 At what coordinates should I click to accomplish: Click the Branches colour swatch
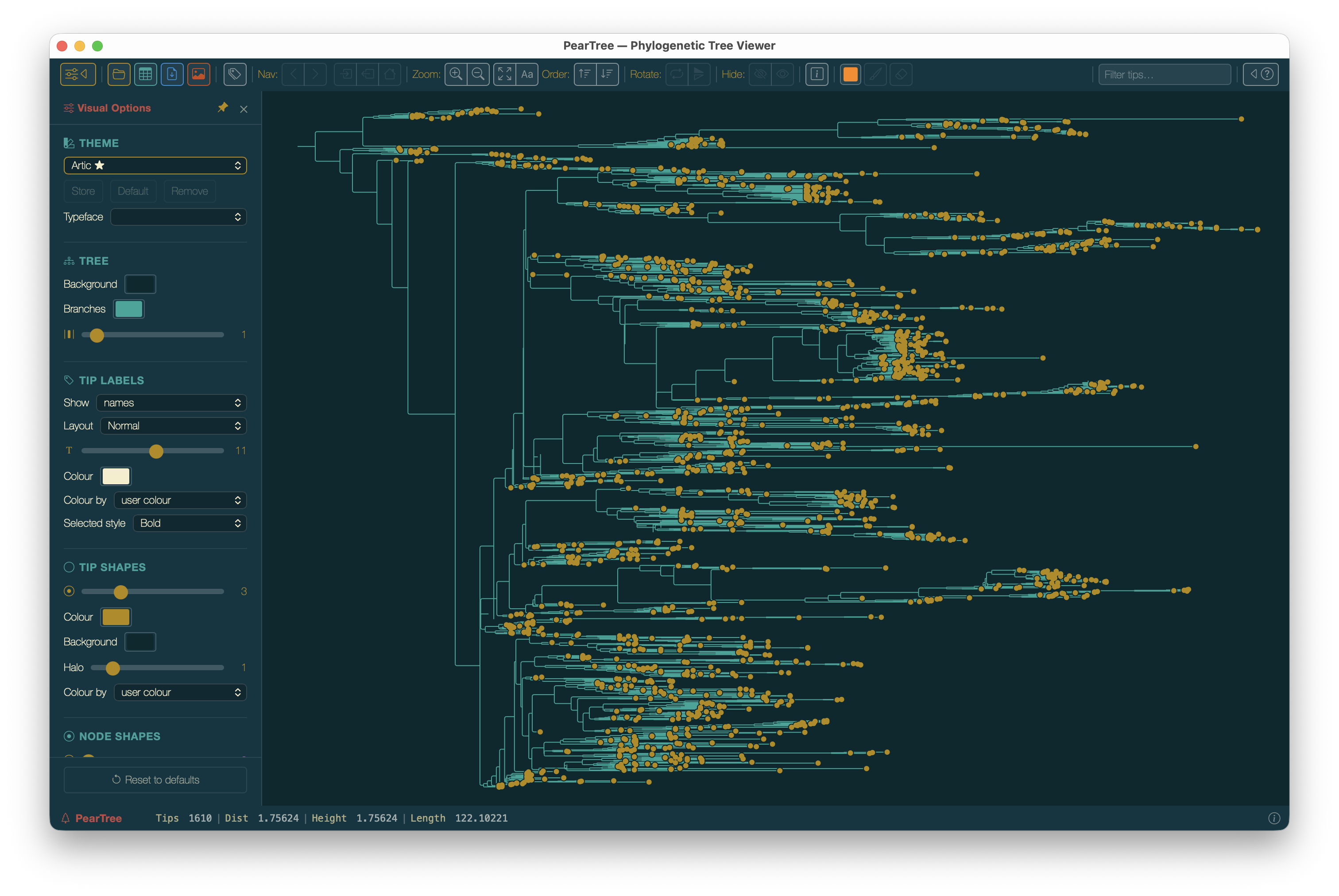pos(128,309)
